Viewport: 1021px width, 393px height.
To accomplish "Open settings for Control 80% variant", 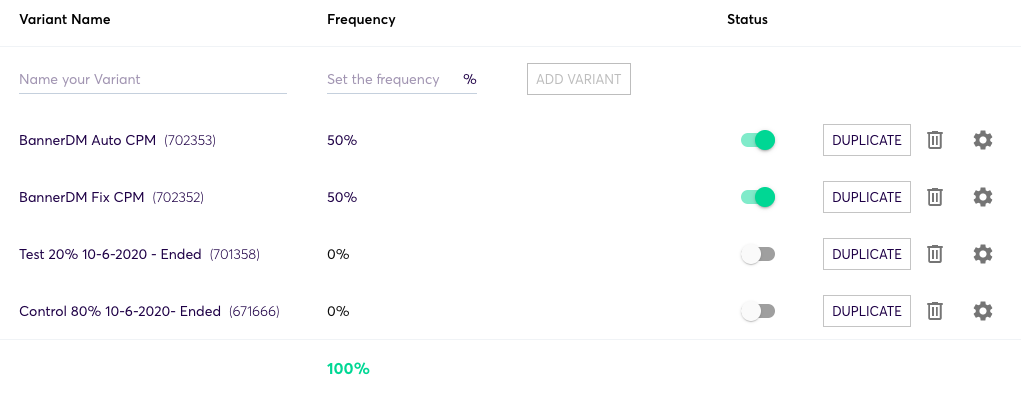I will (983, 311).
